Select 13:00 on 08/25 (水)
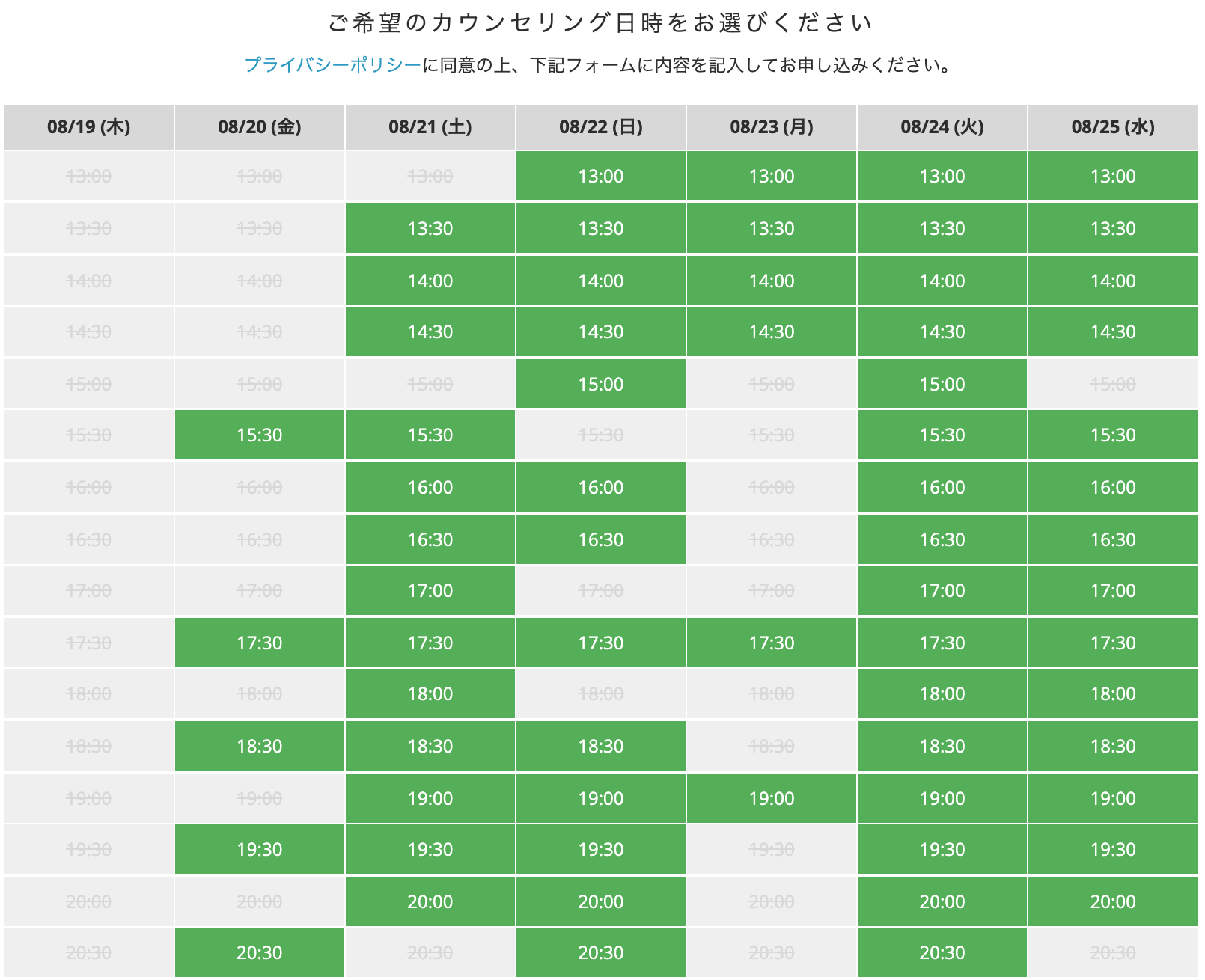The height and width of the screenshot is (980, 1205). (x=1112, y=177)
